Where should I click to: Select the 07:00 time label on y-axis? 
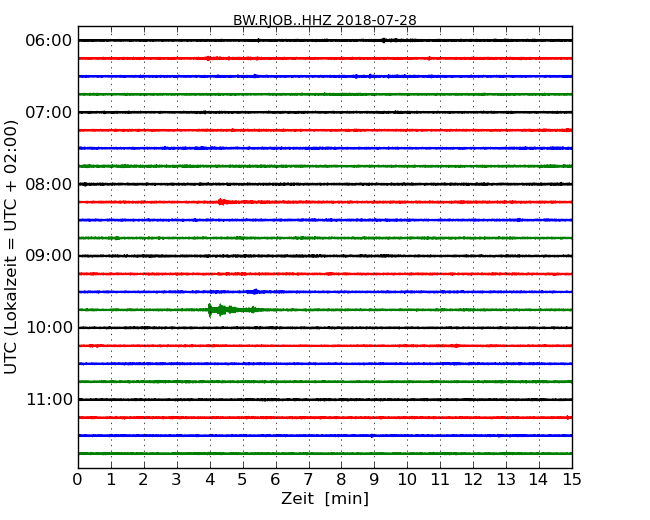tap(49, 112)
